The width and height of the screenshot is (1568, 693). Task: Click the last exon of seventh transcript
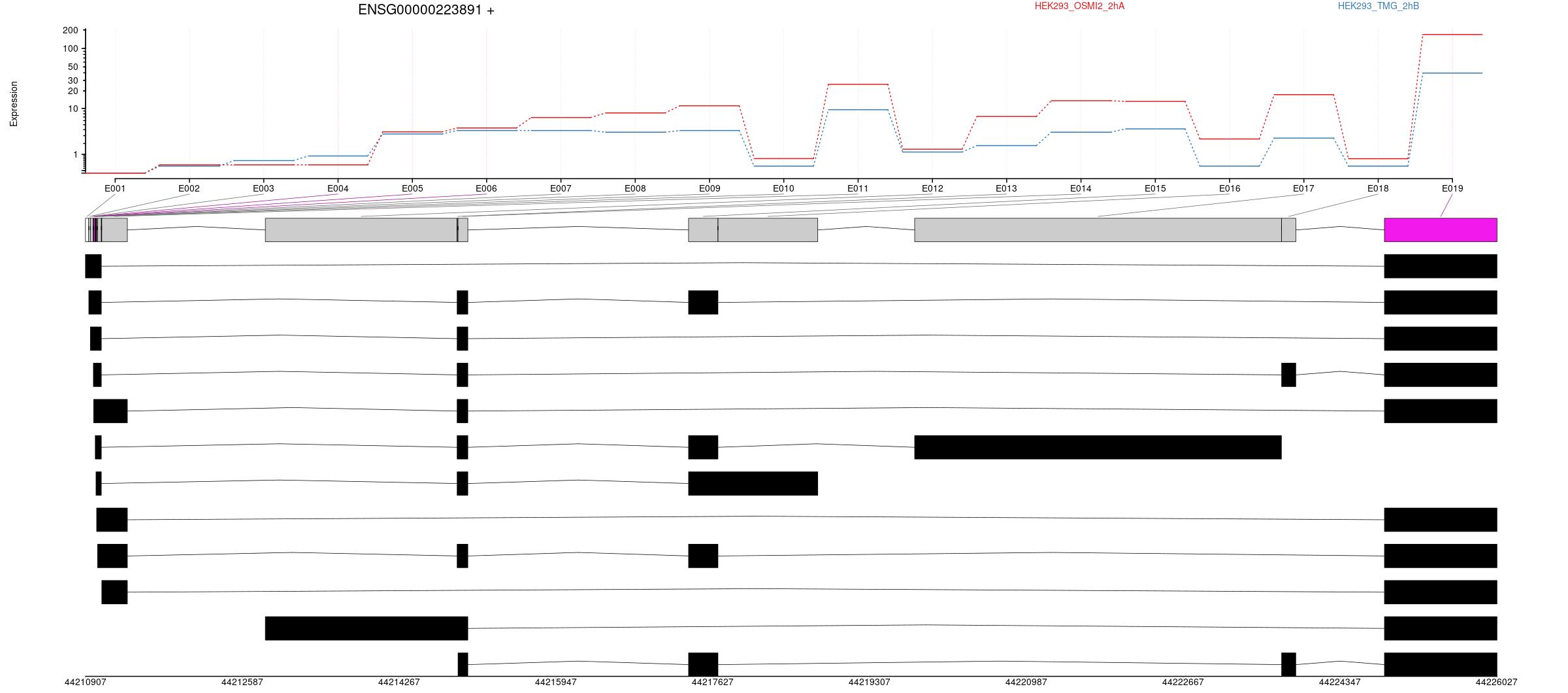tap(753, 484)
